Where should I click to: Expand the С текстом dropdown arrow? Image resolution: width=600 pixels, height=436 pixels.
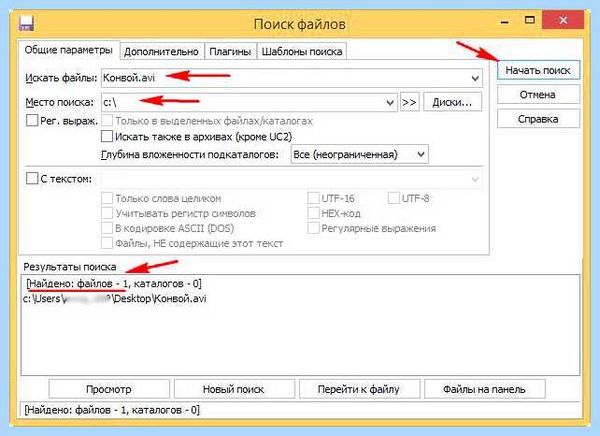[475, 179]
